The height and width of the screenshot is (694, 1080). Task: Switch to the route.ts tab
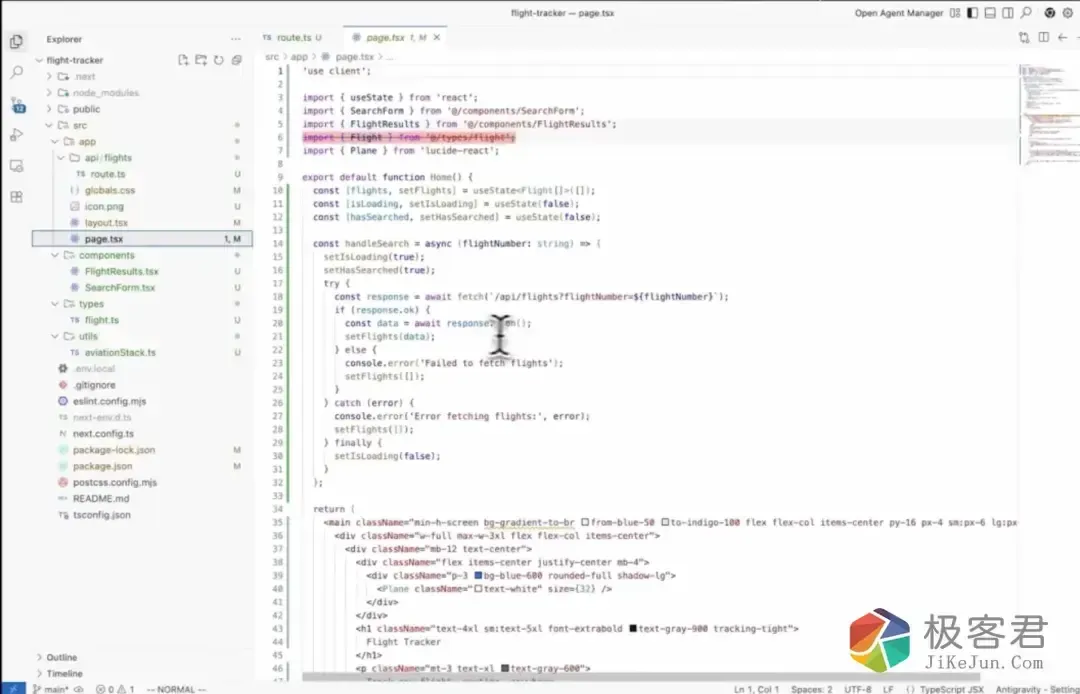pyautogui.click(x=292, y=37)
